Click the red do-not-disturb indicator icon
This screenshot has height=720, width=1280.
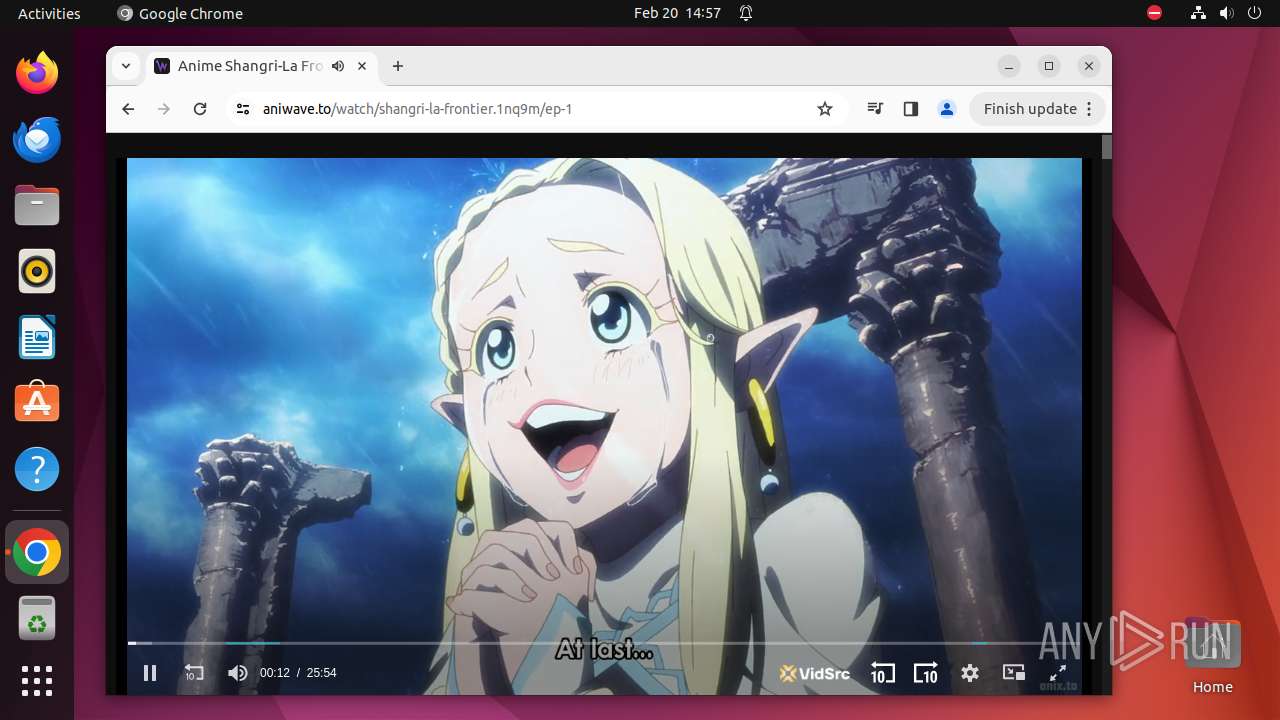coord(1155,13)
